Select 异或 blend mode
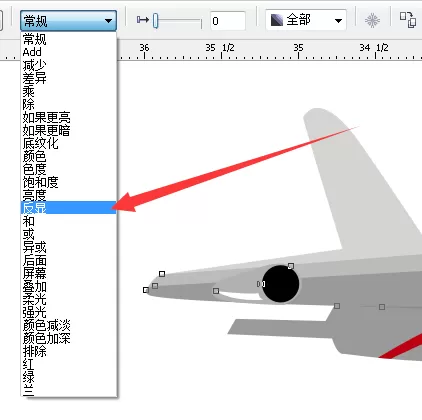The image size is (422, 420). point(69,247)
